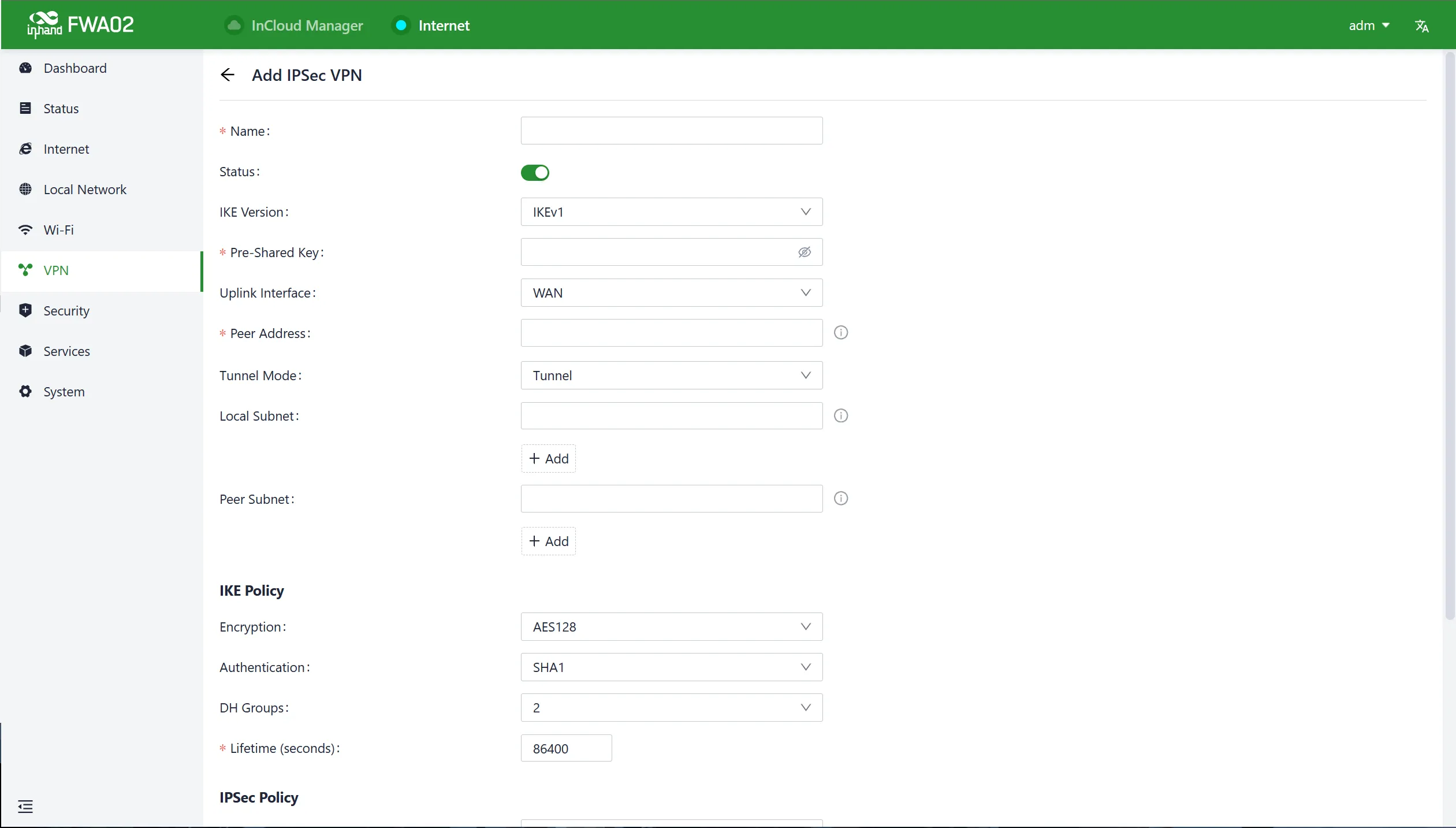
Task: Click the Internet browser icon in sidebar
Action: click(x=25, y=149)
